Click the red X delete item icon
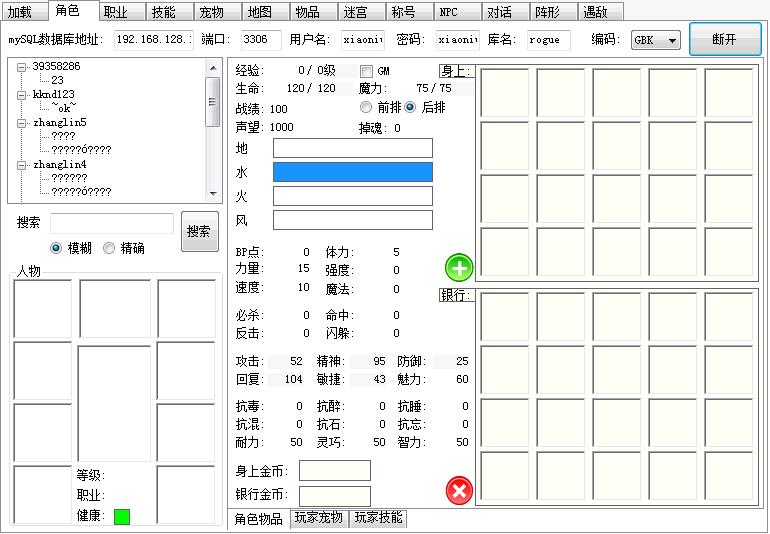 coord(459,491)
